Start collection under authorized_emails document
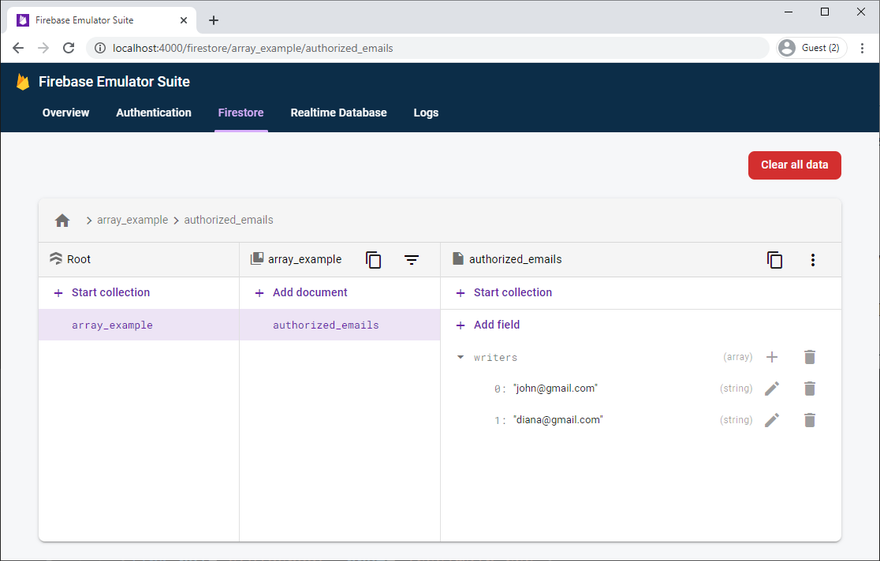This screenshot has height=561, width=880. coord(504,292)
